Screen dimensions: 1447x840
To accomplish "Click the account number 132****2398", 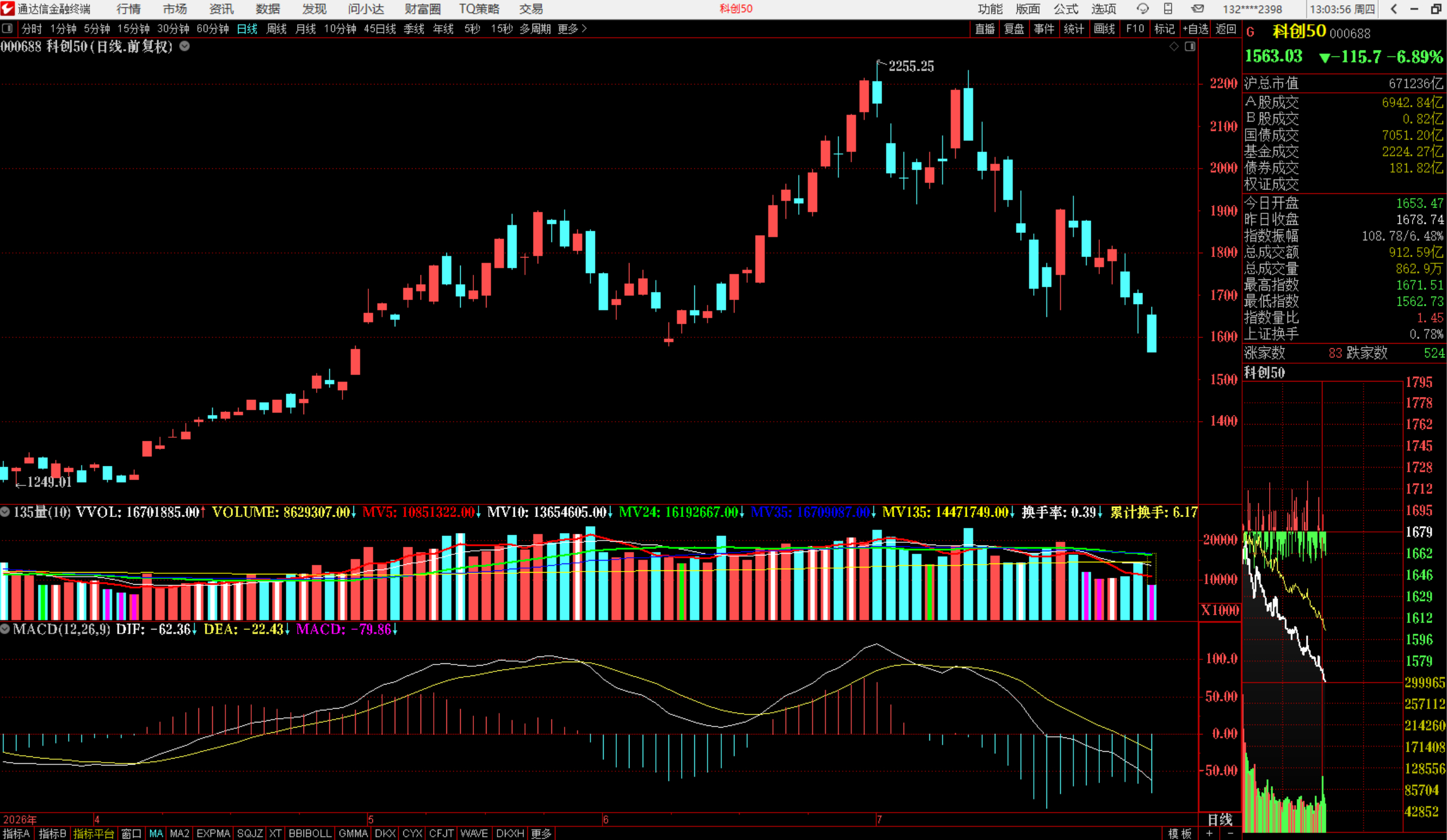I will [x=1252, y=9].
